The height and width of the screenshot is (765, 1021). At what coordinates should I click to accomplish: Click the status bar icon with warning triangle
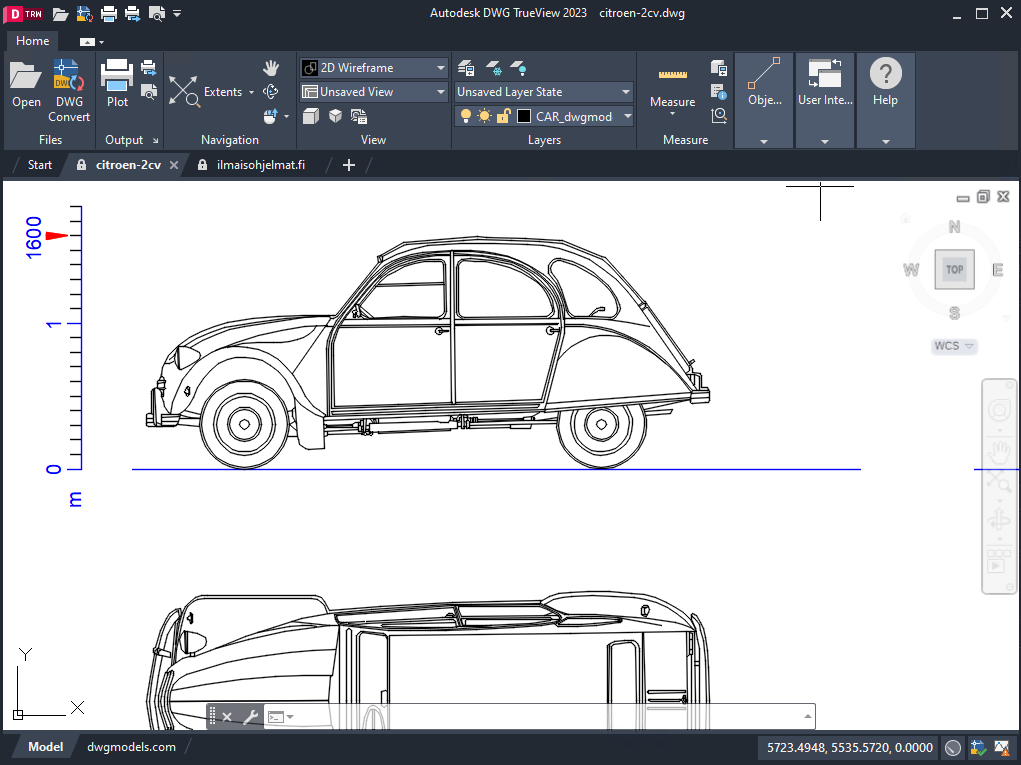(x=1001, y=747)
